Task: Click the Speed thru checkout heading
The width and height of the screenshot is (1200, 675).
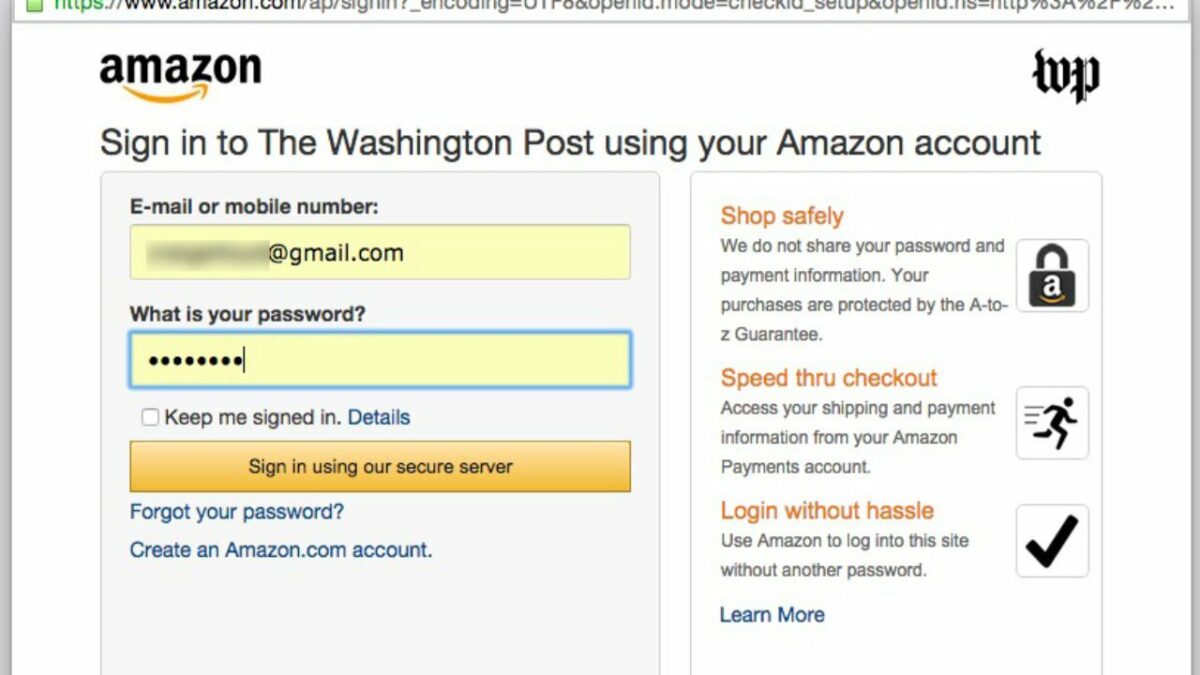Action: point(829,378)
